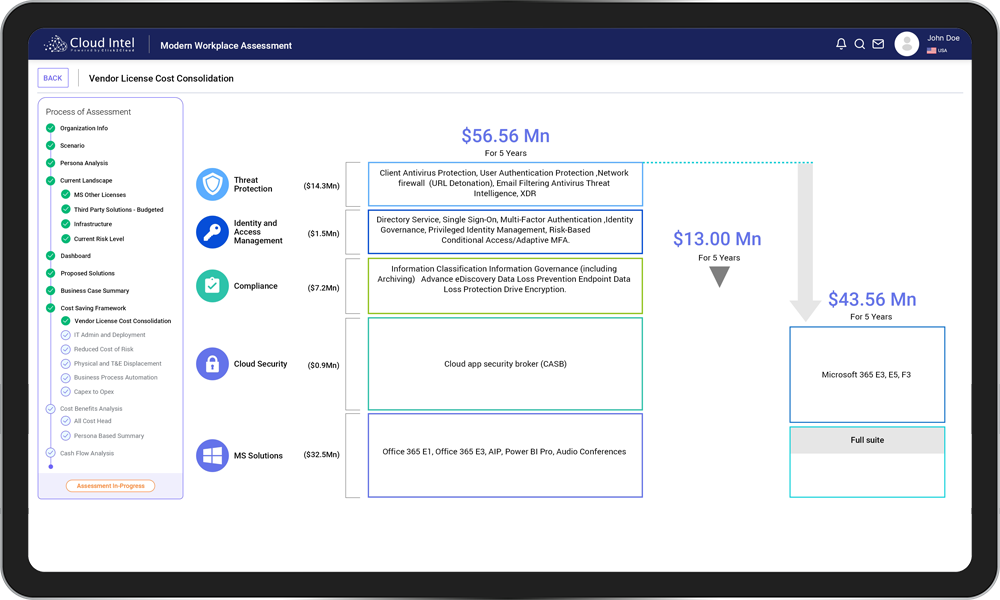The image size is (1000, 600).
Task: Open Proposed Solutions step
Action: point(87,274)
